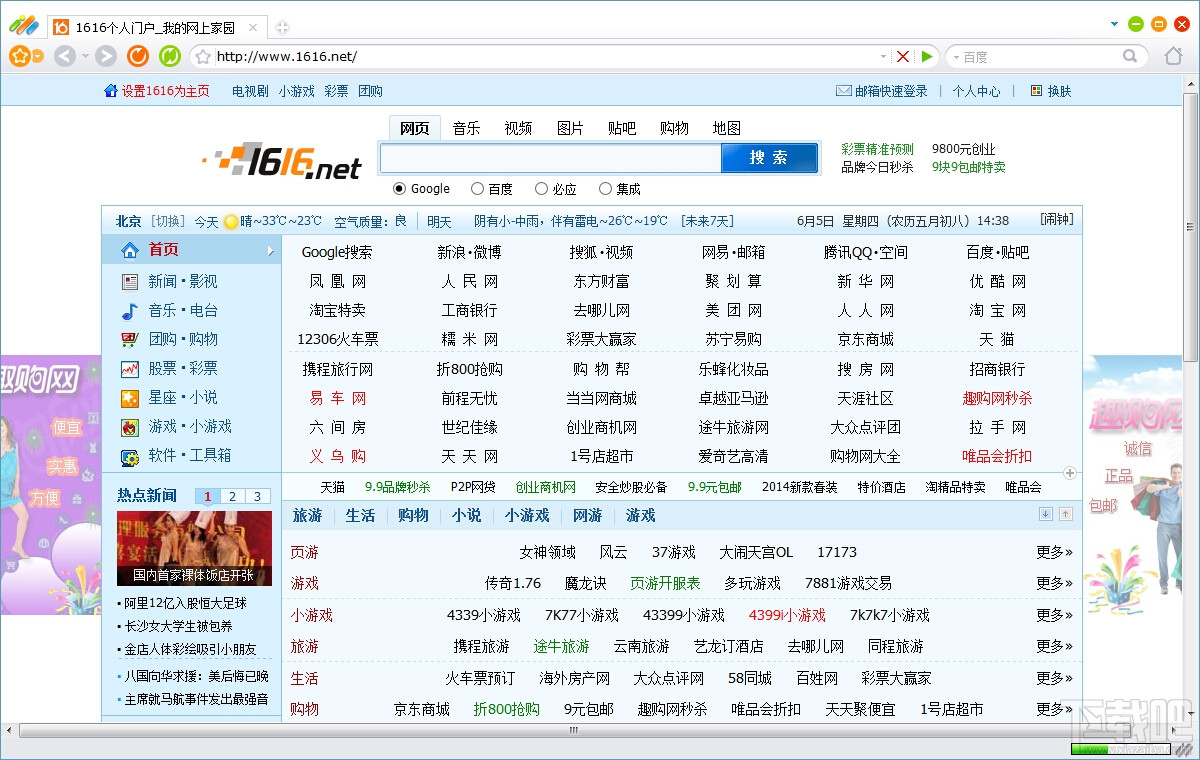Screen dimensions: 1200x760
Task: Click the green progress bar in status bar
Action: click(x=1088, y=748)
